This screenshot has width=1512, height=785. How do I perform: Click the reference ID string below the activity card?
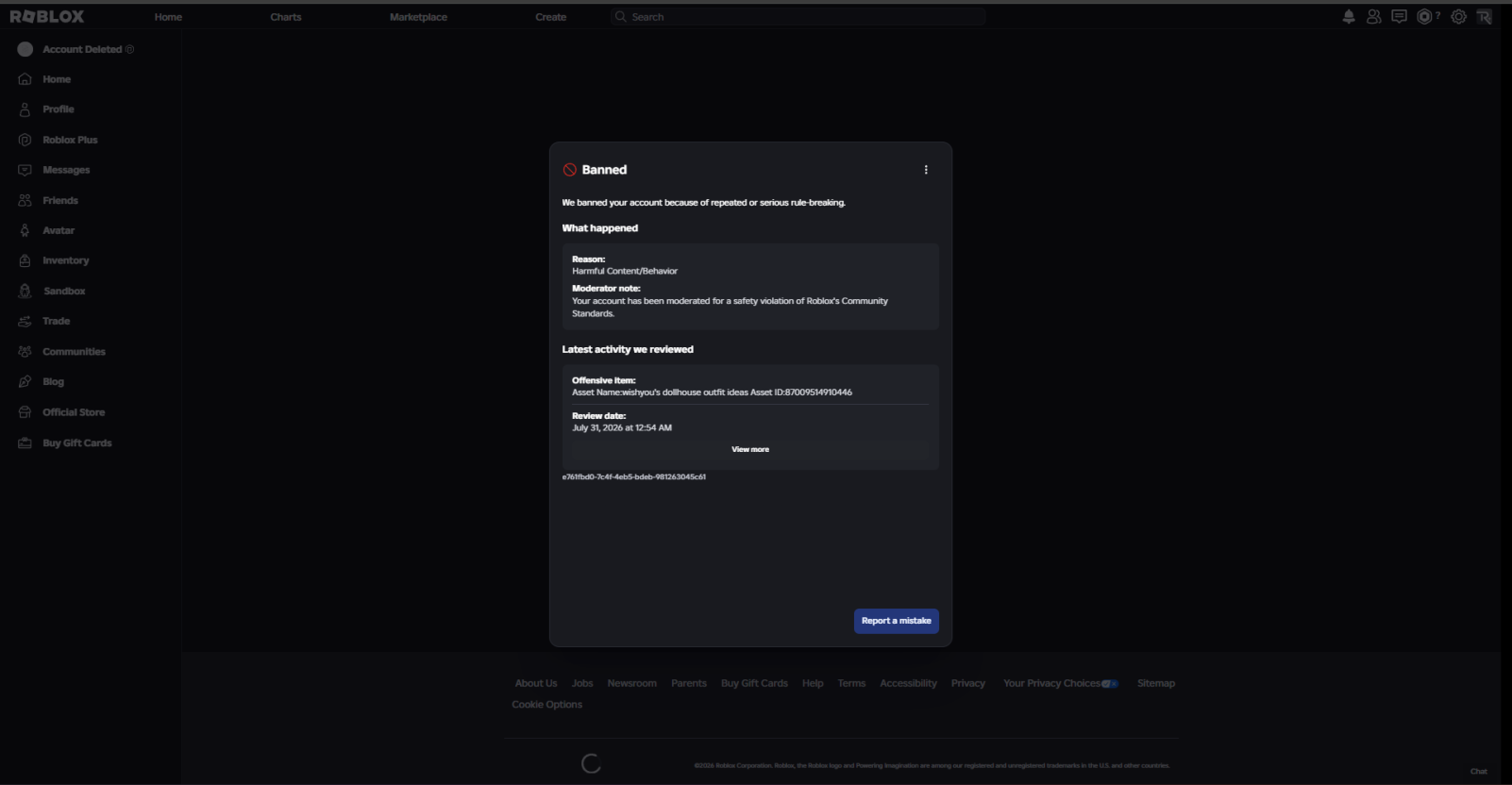634,477
